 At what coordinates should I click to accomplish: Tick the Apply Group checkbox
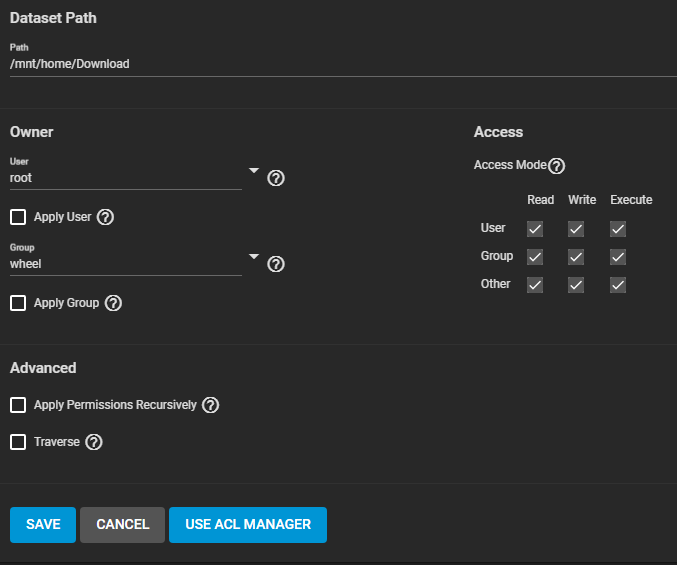(x=18, y=303)
